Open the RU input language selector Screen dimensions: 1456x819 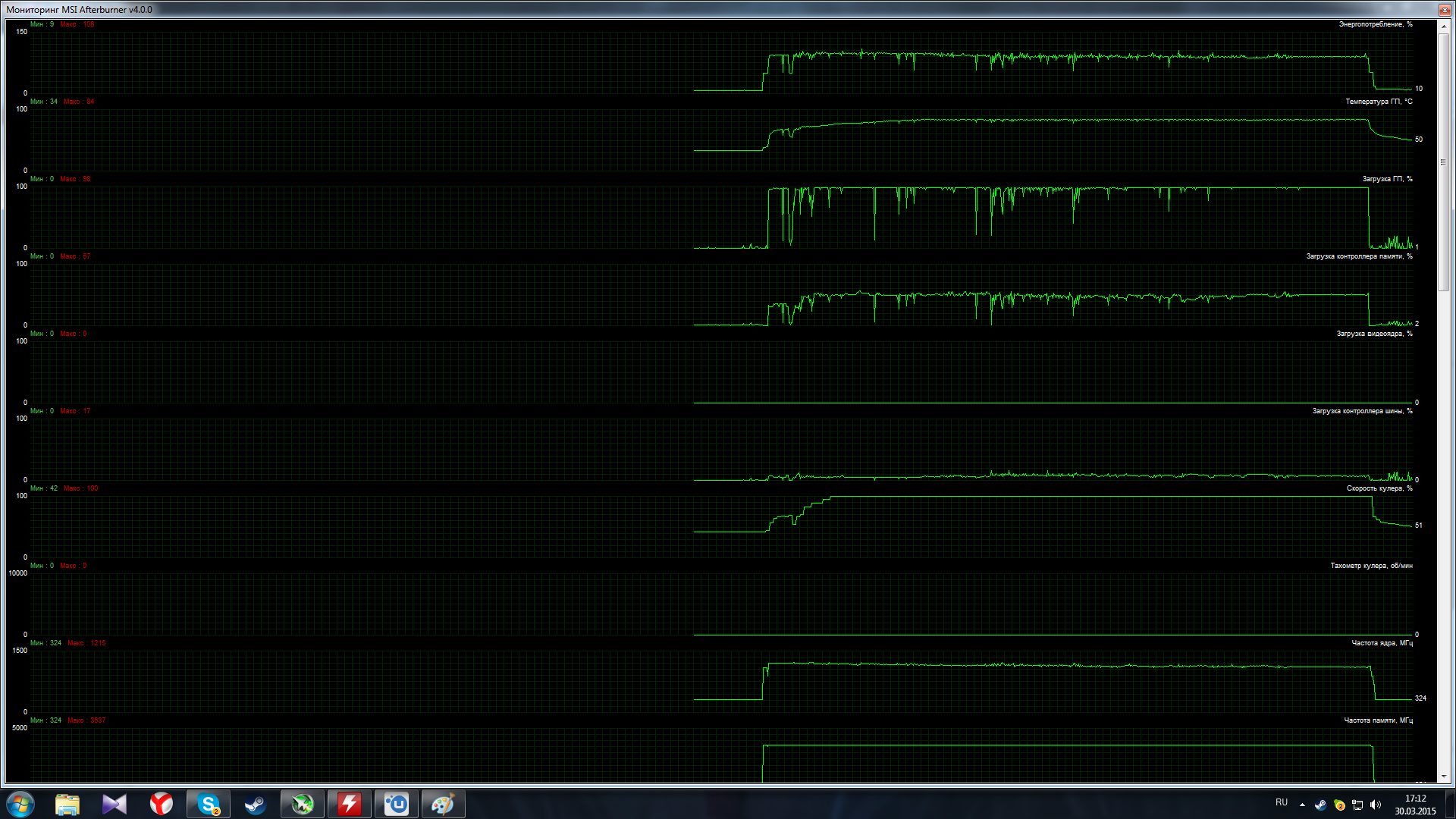(1282, 802)
